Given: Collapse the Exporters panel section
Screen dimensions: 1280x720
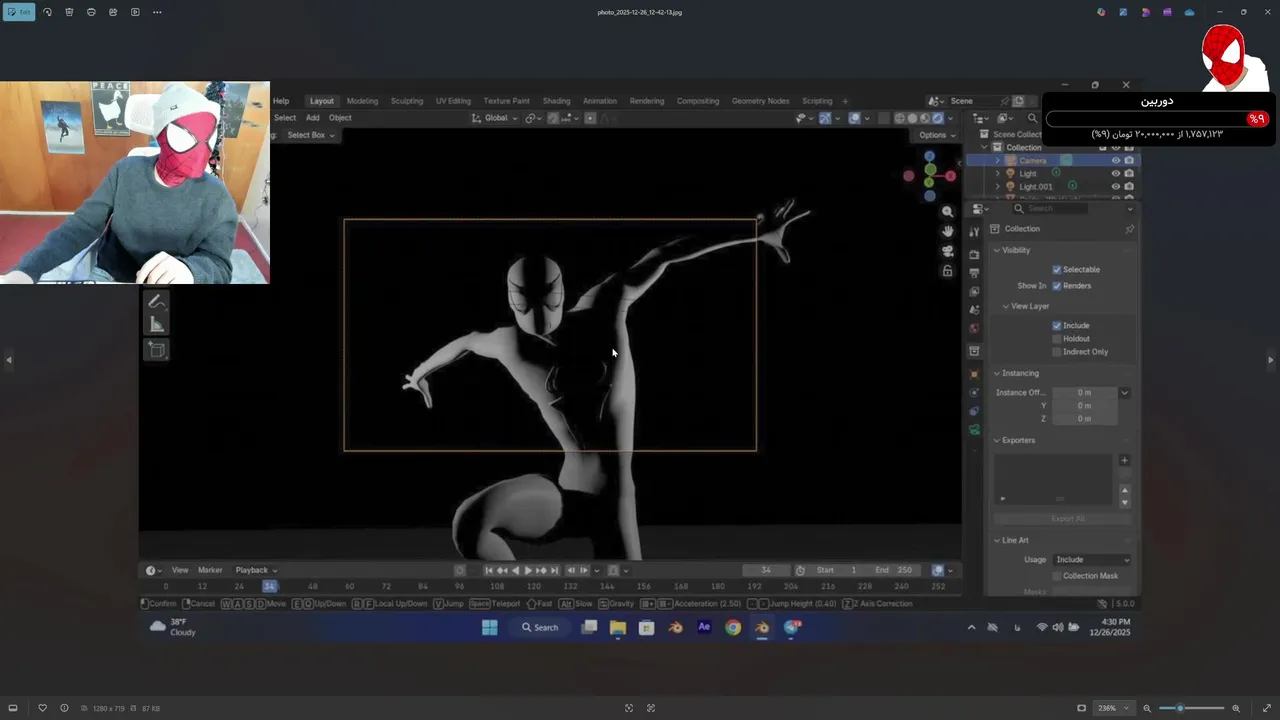Looking at the screenshot, I should [996, 440].
